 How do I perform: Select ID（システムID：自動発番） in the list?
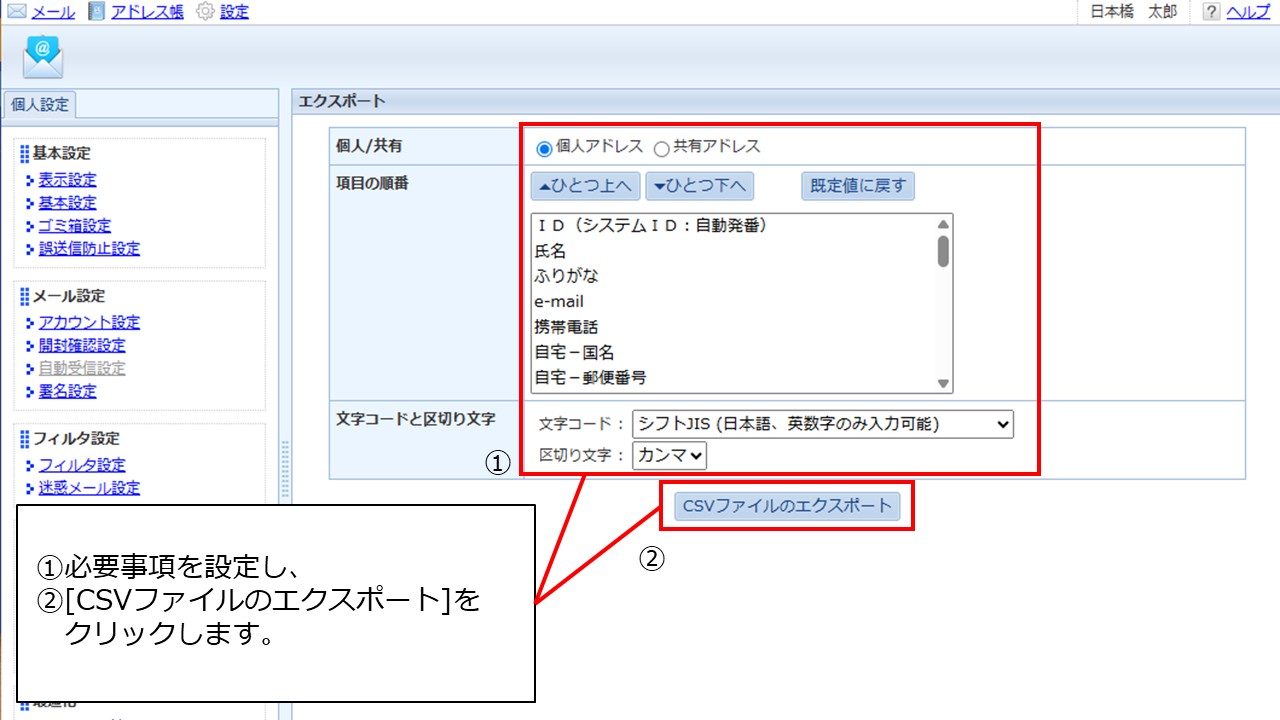click(x=733, y=226)
